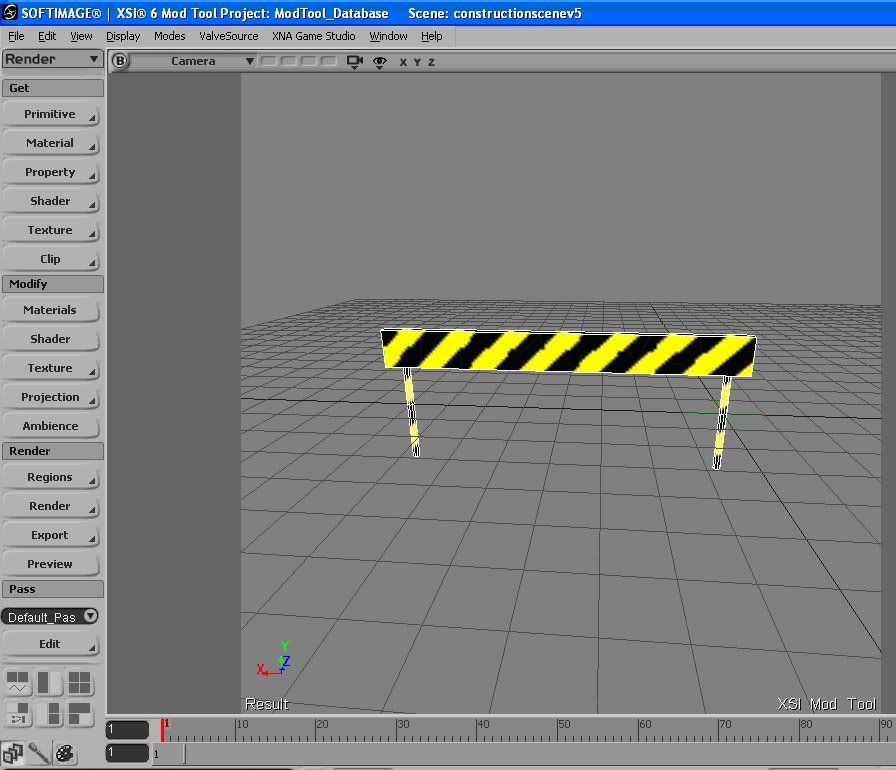Expand the Get Material menu

click(x=51, y=143)
